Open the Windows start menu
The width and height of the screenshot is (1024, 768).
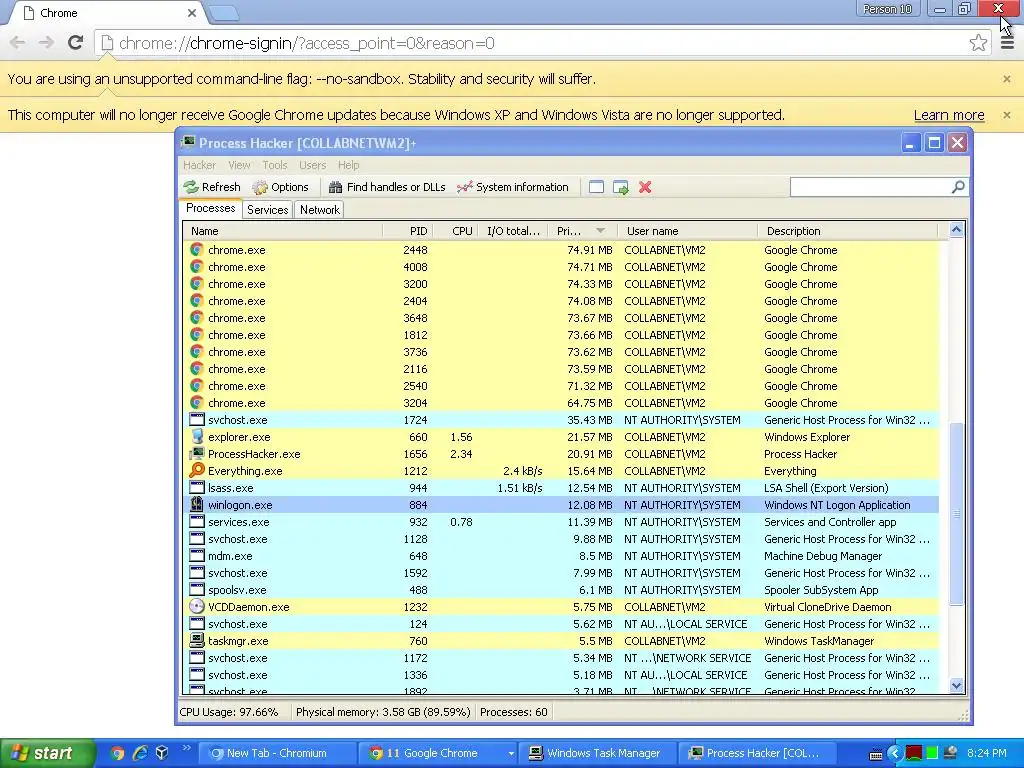46,753
